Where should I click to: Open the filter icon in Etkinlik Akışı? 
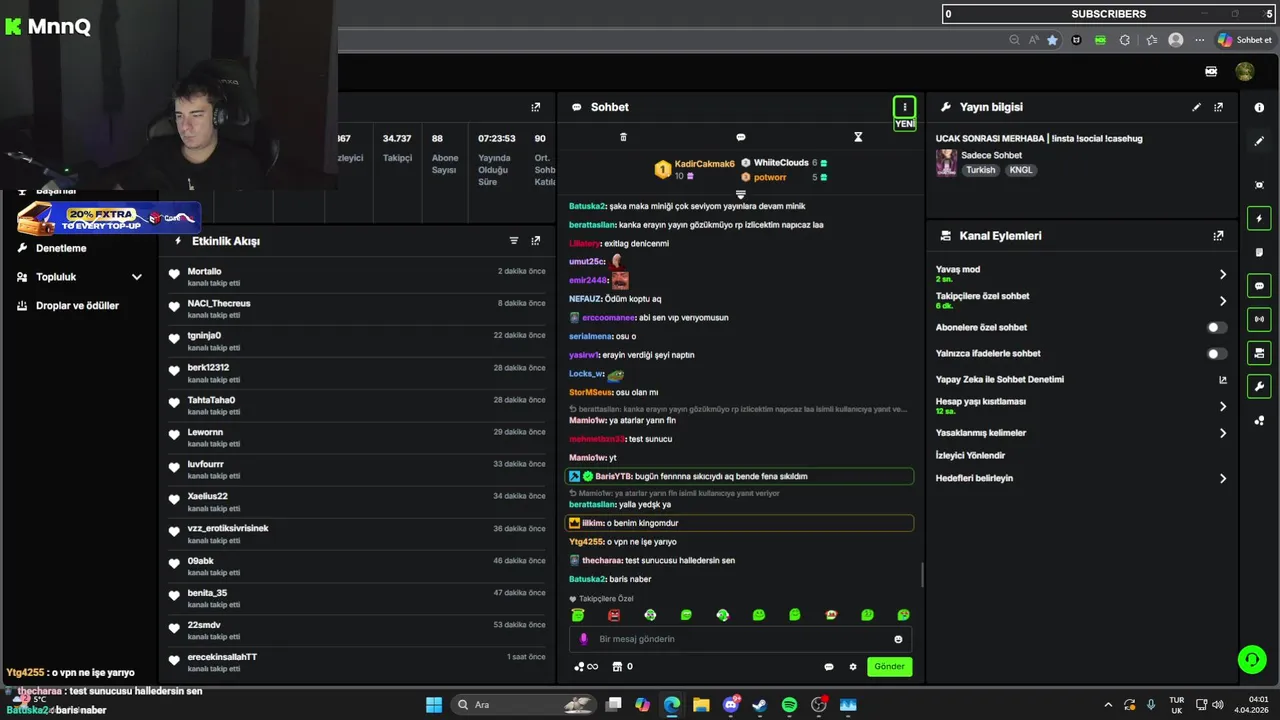[x=514, y=241]
